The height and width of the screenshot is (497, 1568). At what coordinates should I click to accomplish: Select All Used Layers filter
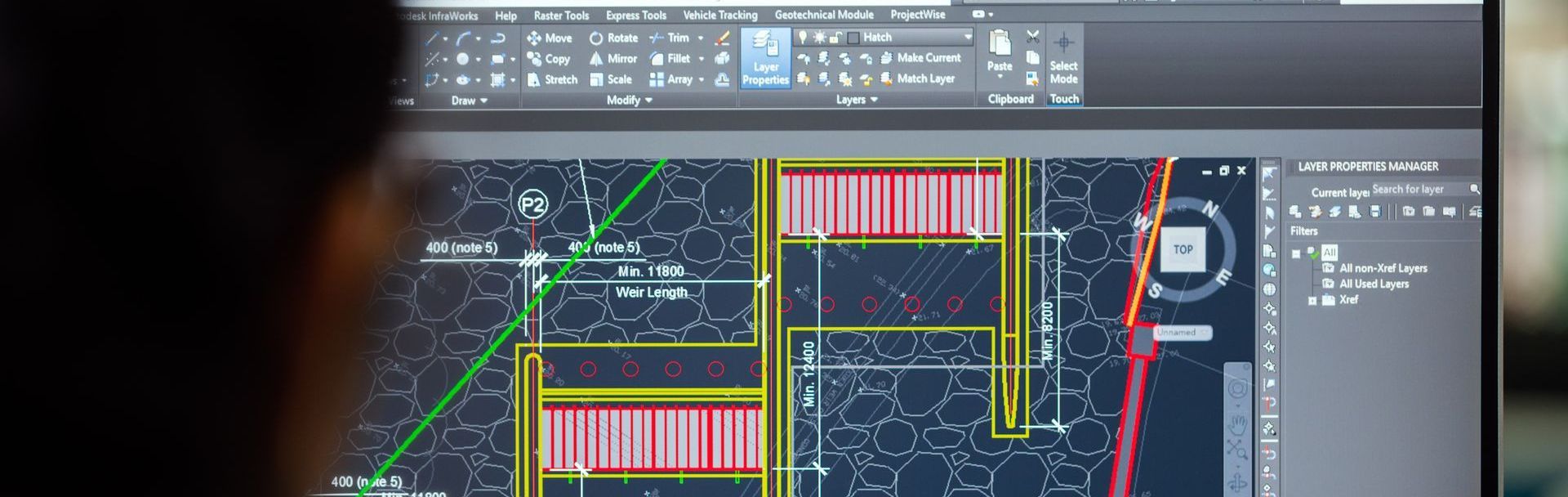point(1374,284)
